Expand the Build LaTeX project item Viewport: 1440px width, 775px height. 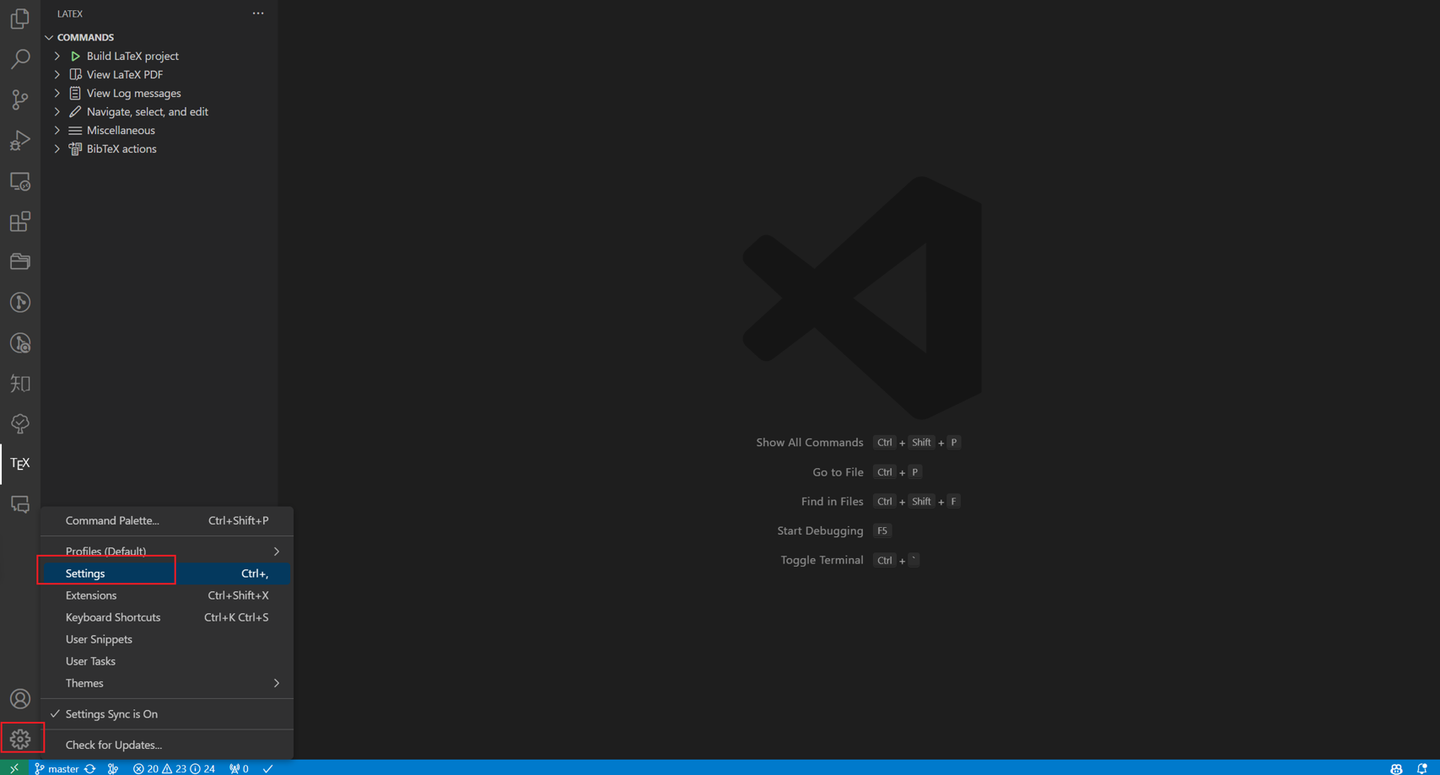pos(57,55)
